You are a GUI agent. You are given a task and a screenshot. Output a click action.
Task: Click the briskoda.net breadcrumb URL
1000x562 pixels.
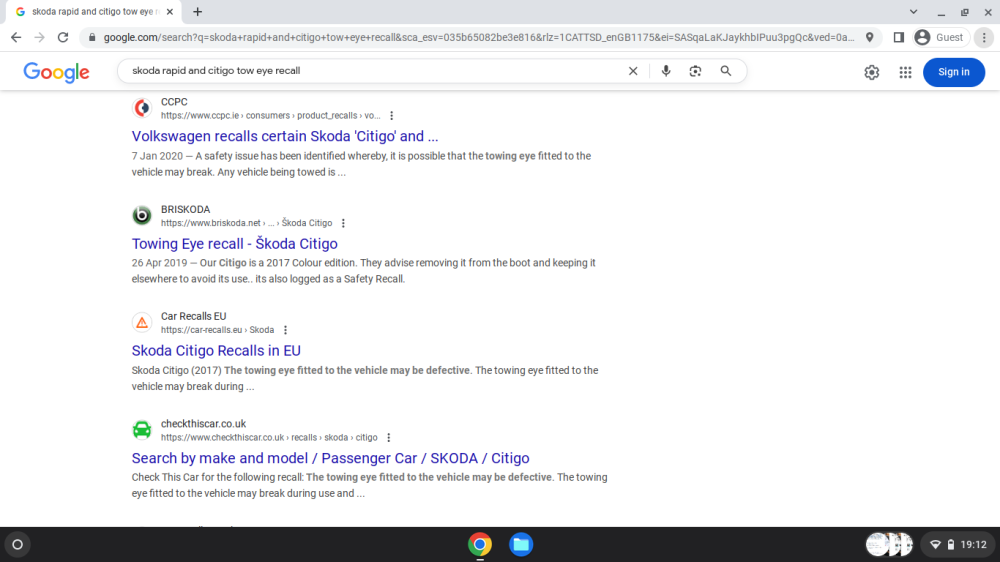coord(246,223)
